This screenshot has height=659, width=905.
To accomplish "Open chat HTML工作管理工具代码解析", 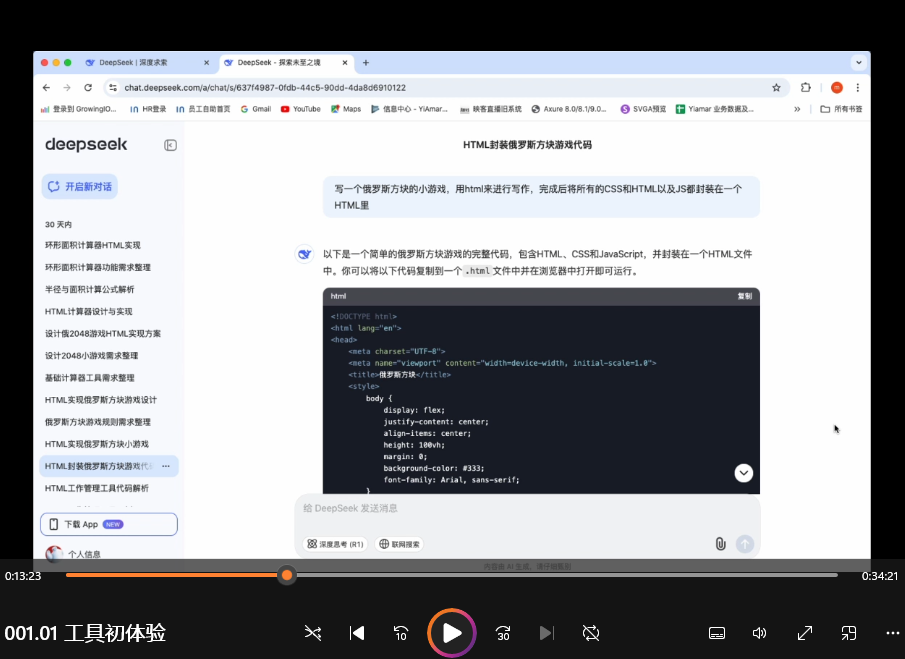I will (x=97, y=488).
